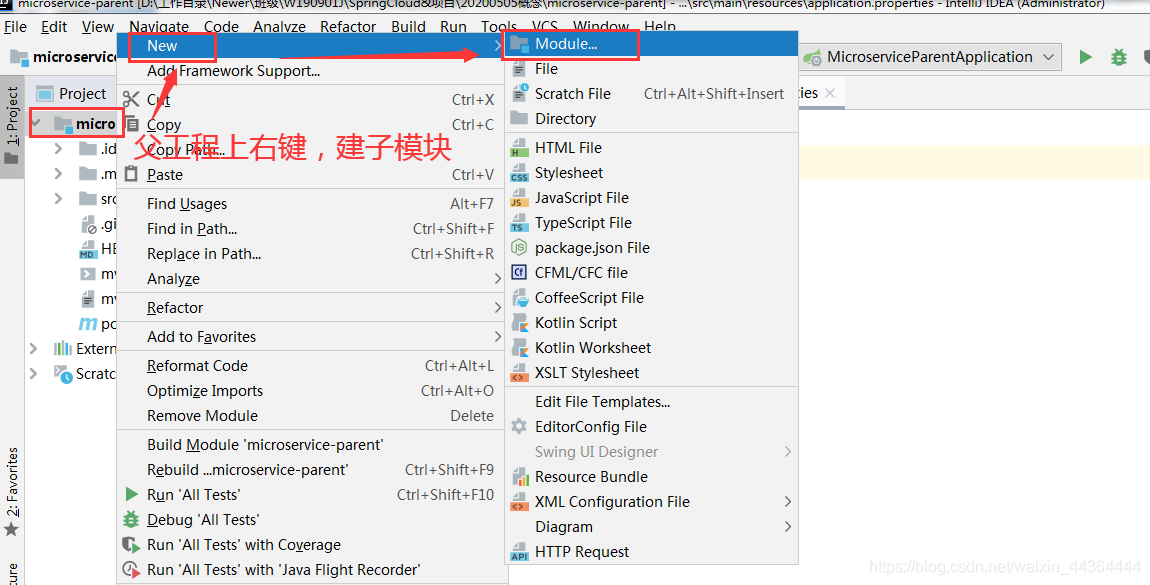Click the Run 'All Tests' play icon

(x=131, y=495)
